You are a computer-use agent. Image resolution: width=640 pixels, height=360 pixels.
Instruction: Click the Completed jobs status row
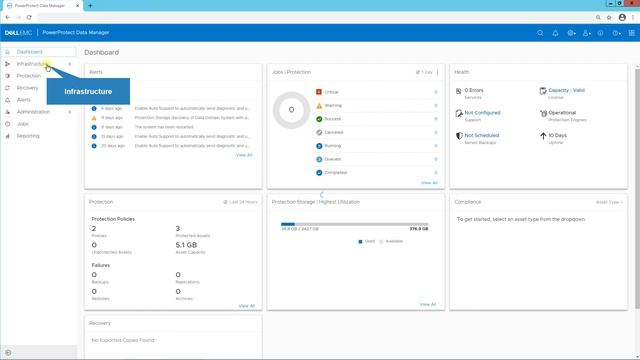click(x=377, y=173)
